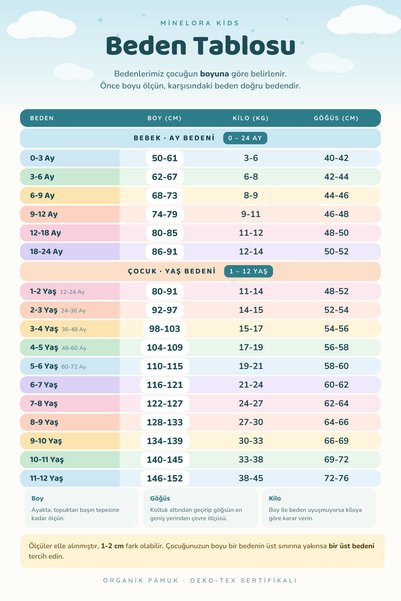The width and height of the screenshot is (401, 601).
Task: Click the GÖĞÜS (CM) column header
Action: tap(336, 118)
